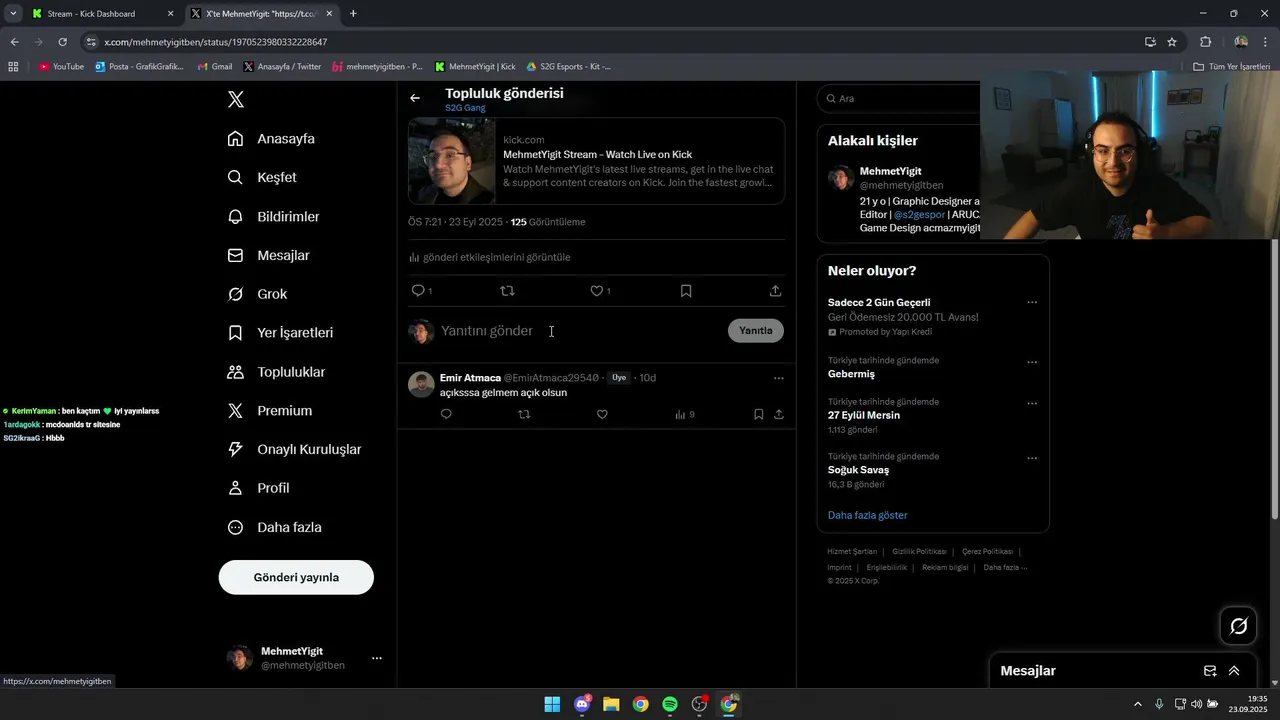Open Yer İşaretleri bookmarks
This screenshot has height=720, width=1280.
pos(280,333)
